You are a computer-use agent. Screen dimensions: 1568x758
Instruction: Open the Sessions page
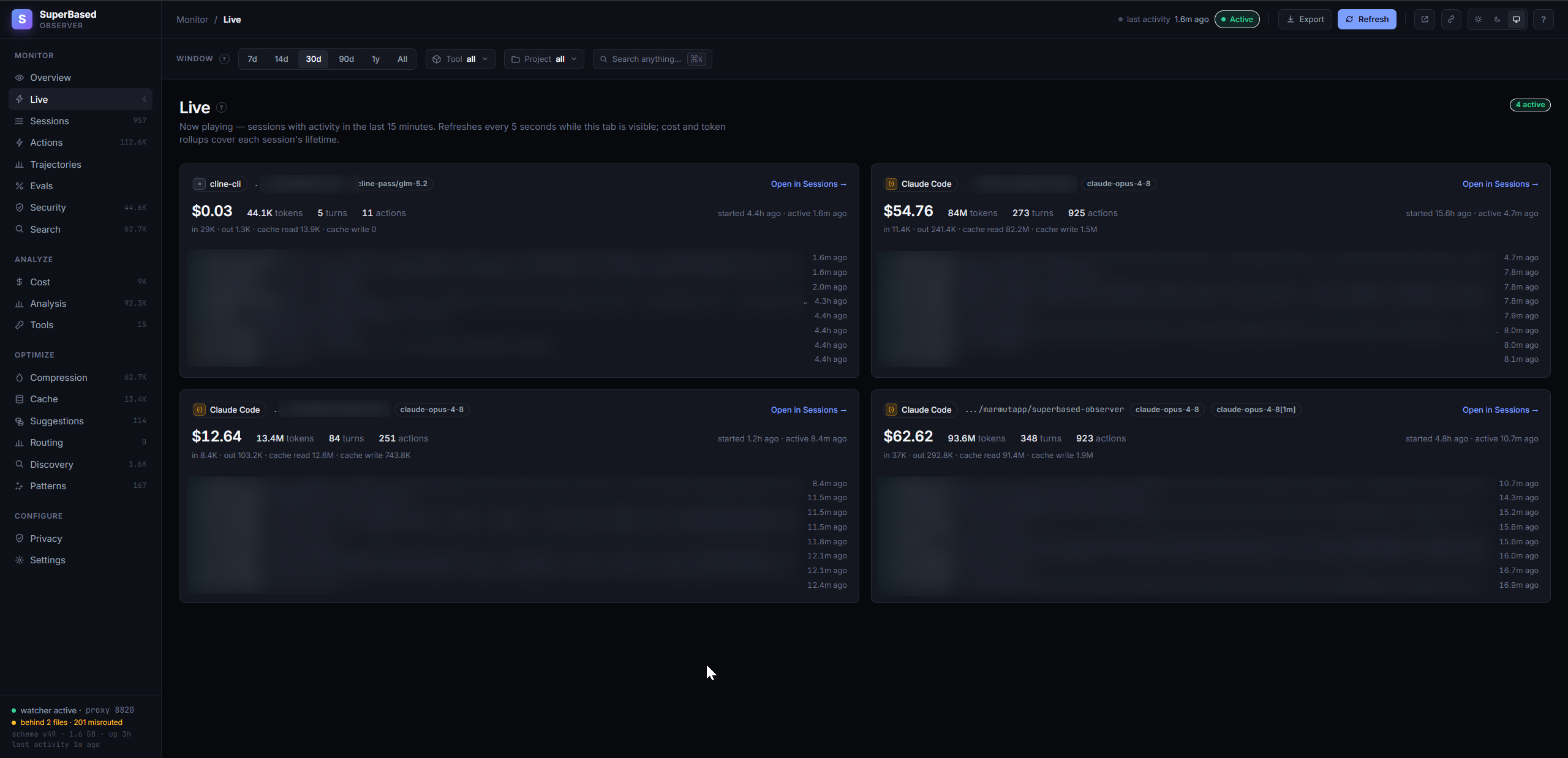80,121
